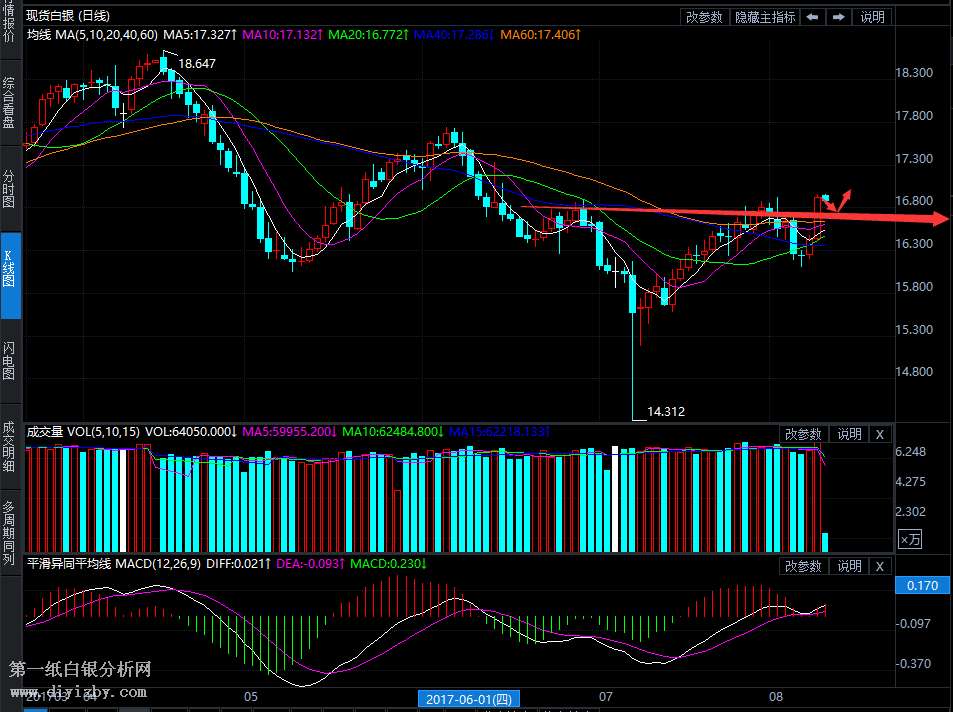The height and width of the screenshot is (712, 953).
Task: Open the 闪电图 sidebar tab
Action: 10,361
